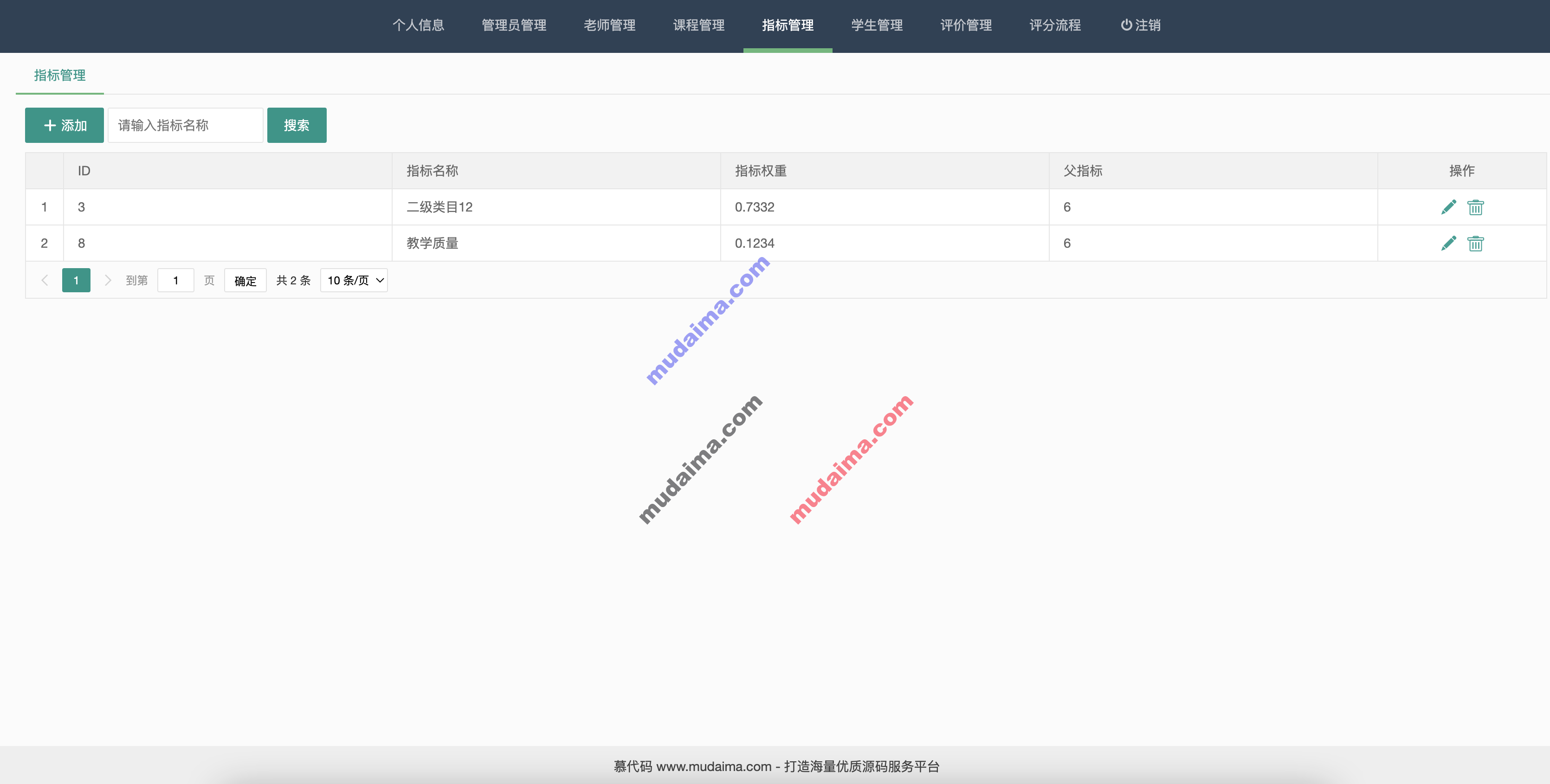The height and width of the screenshot is (784, 1550).
Task: Click the 操作 column header
Action: pos(1461,171)
